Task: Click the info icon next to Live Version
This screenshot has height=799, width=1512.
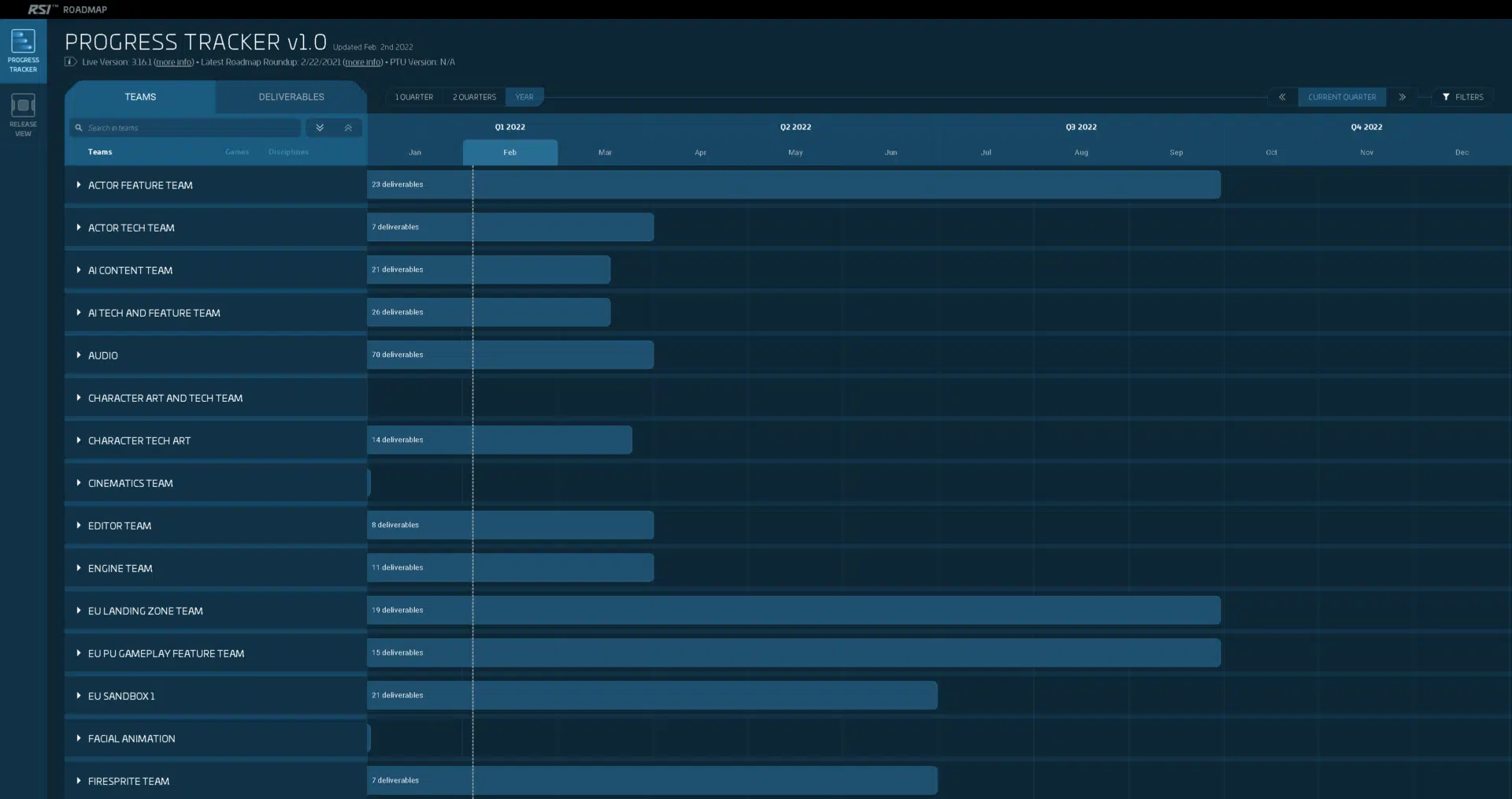Action: (70, 61)
